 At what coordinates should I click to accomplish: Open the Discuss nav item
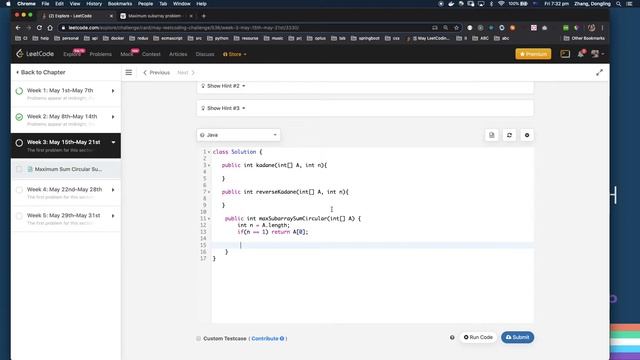point(205,54)
